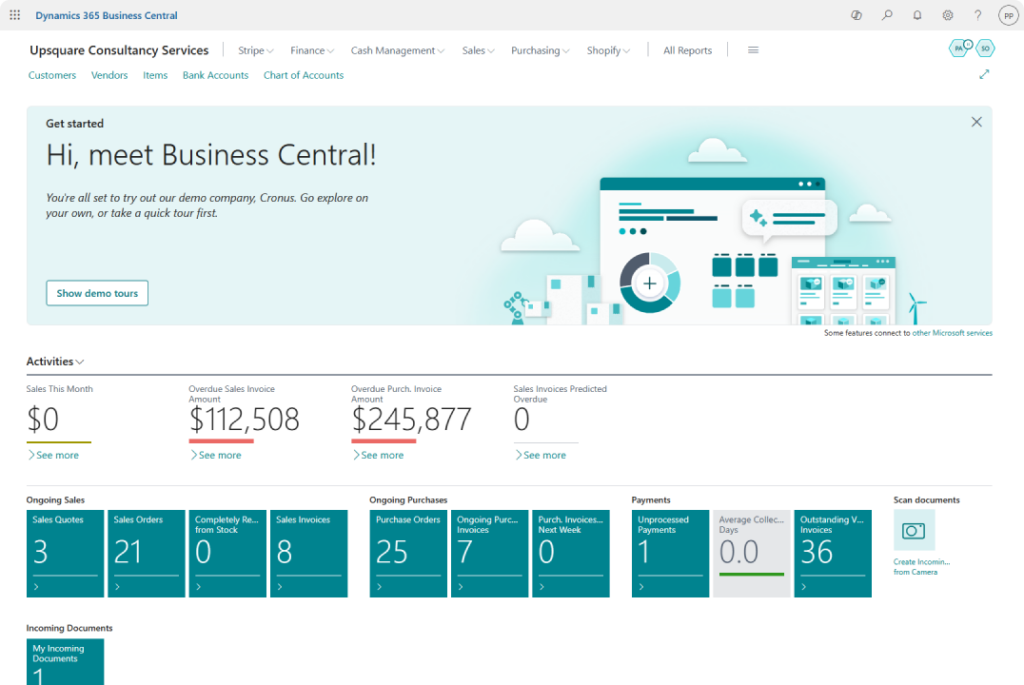
Task: Click the PP profile avatar
Action: click(1008, 15)
